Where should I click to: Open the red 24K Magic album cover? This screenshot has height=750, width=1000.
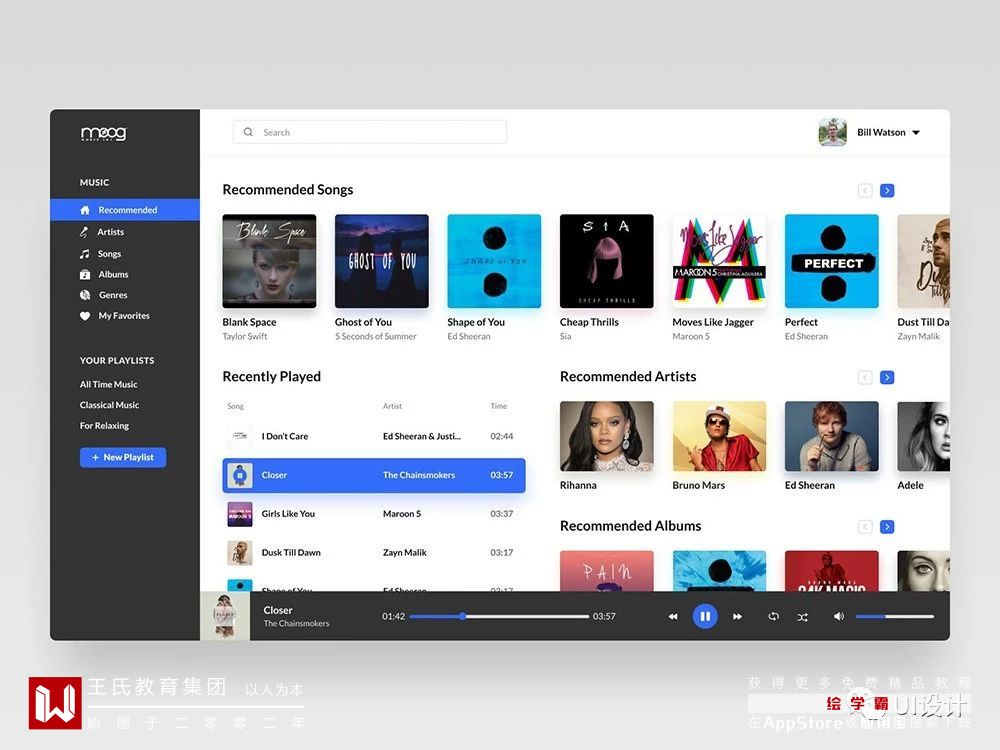click(832, 571)
